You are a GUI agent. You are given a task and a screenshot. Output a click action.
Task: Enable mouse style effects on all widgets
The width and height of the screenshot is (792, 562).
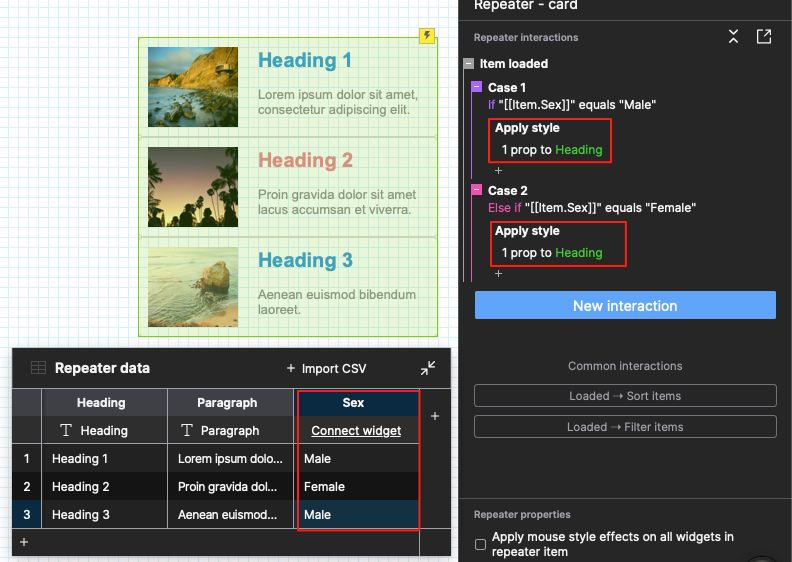(480, 544)
